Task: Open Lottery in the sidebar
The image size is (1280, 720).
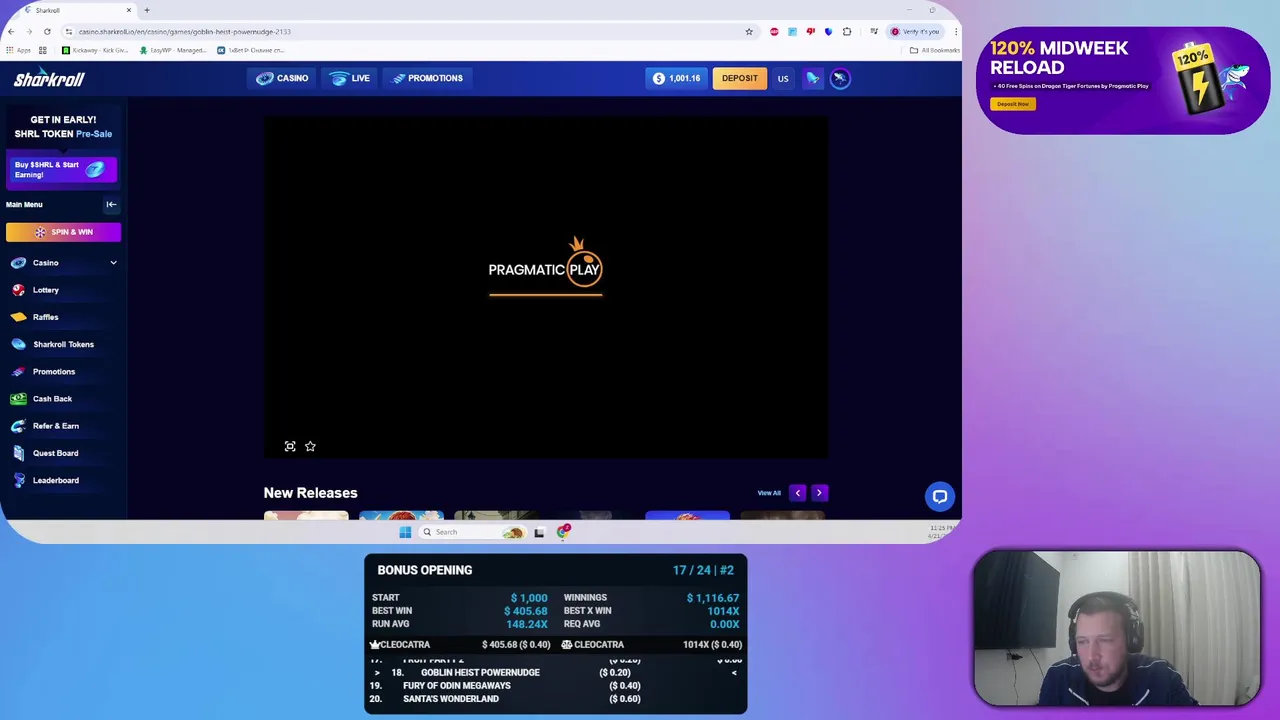Action: (46, 290)
